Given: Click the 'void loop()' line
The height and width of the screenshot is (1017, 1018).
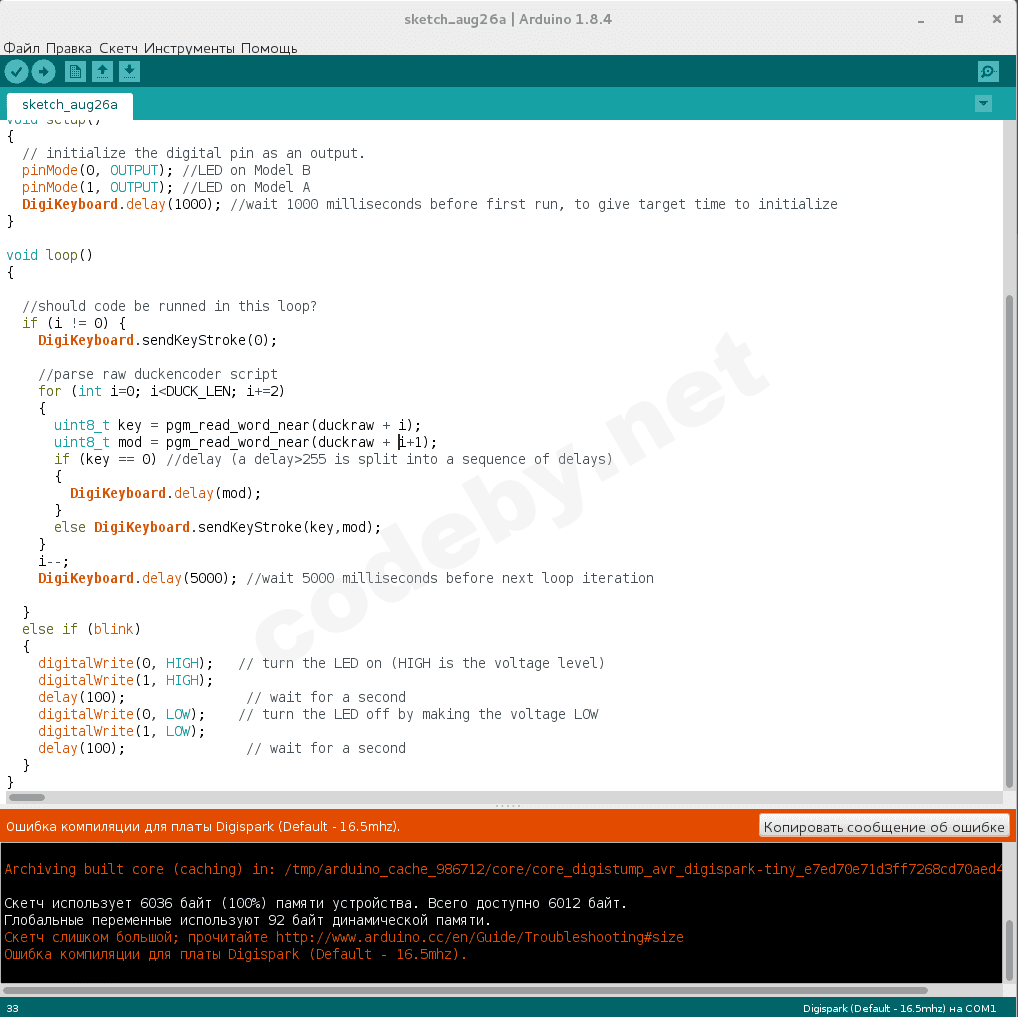Looking at the screenshot, I should coord(49,255).
